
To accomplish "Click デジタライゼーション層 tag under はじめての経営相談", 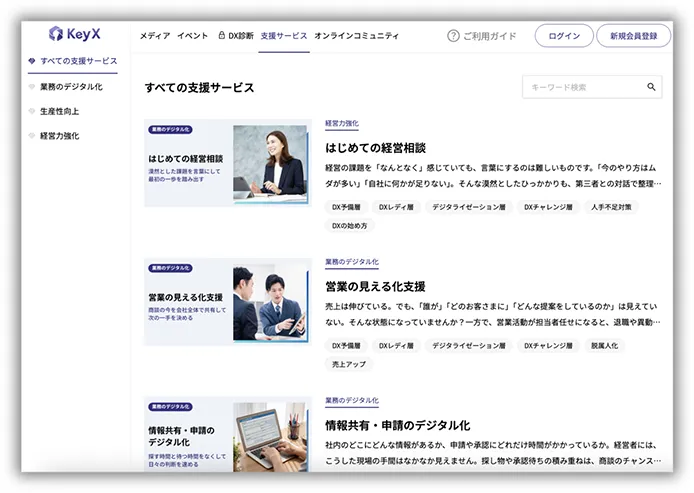I will point(469,207).
